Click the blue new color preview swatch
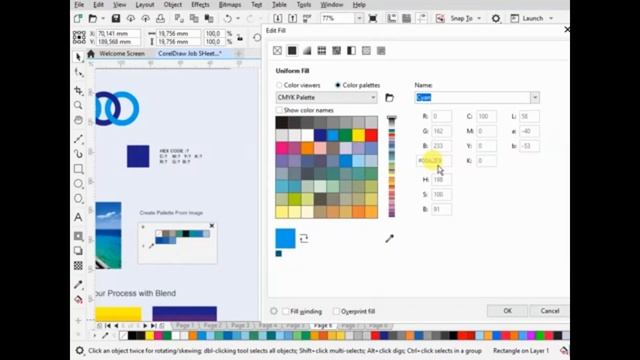Image resolution: width=640 pixels, height=360 pixels. coord(285,238)
